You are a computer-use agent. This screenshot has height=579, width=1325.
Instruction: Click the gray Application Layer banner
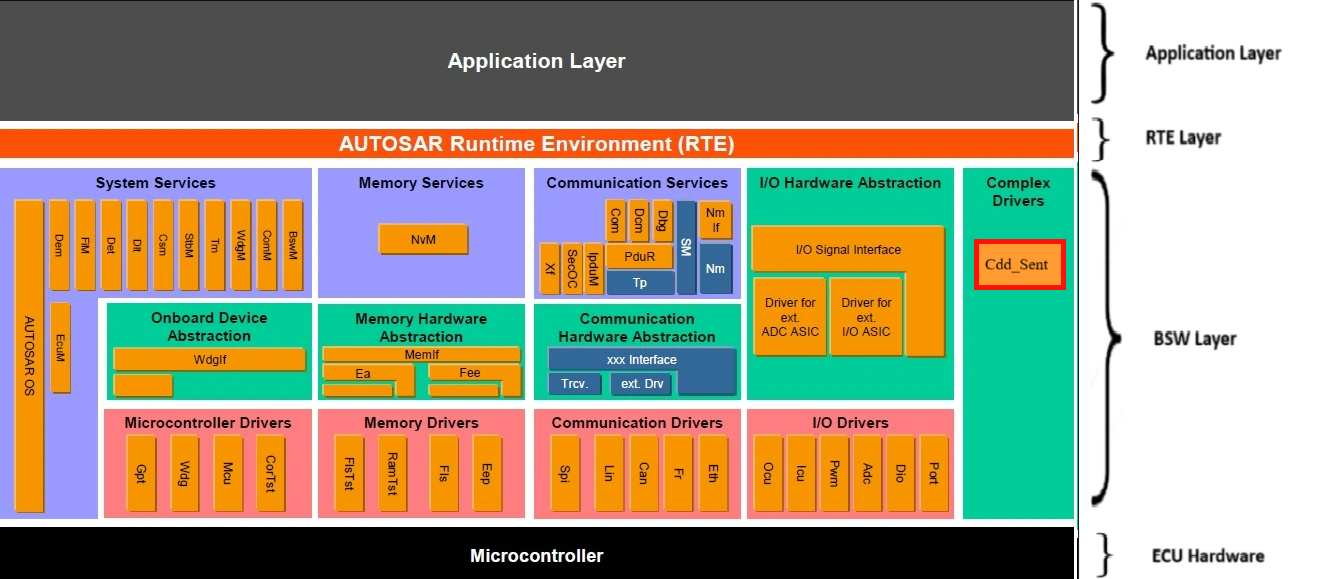pyautogui.click(x=537, y=61)
